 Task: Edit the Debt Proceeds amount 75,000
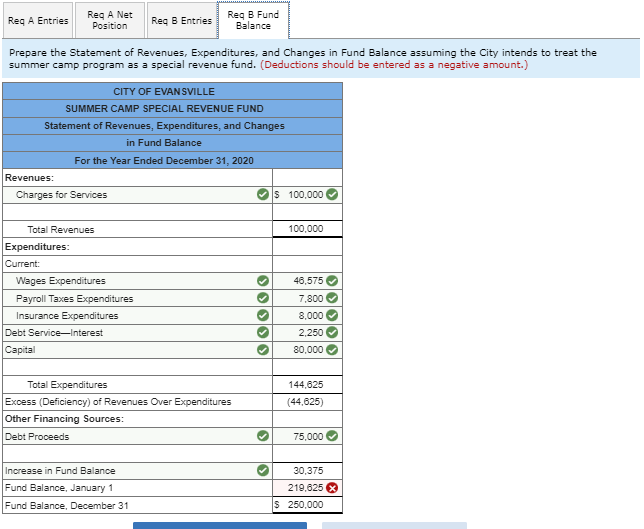(x=307, y=436)
